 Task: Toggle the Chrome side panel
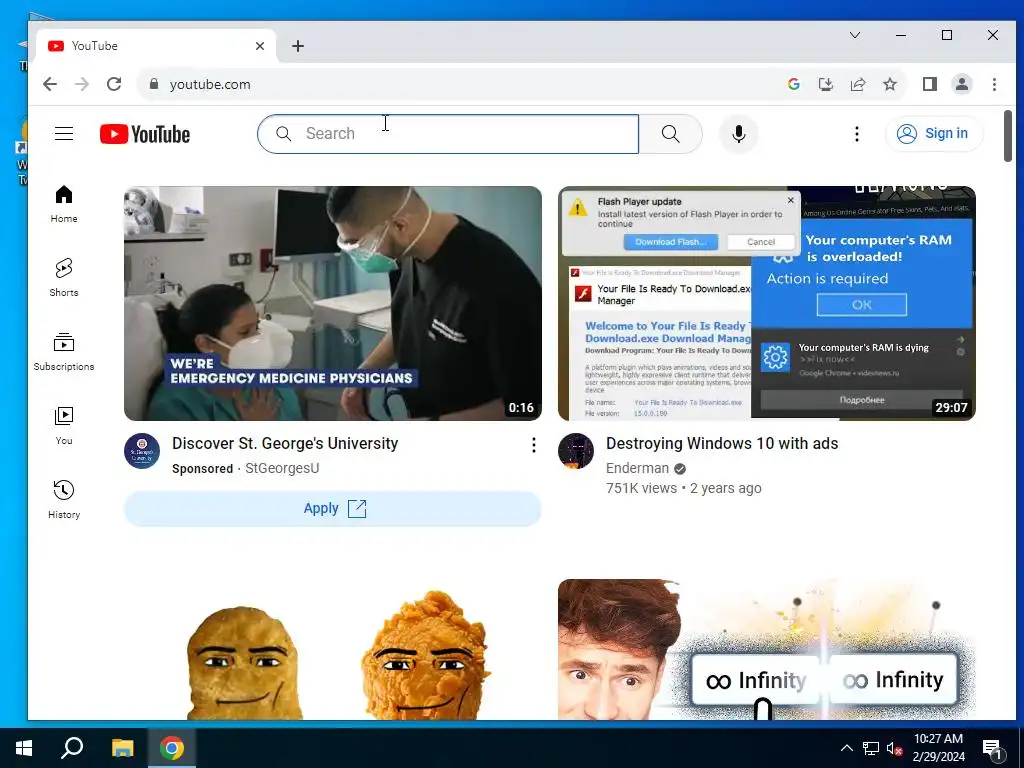pyautogui.click(x=930, y=84)
